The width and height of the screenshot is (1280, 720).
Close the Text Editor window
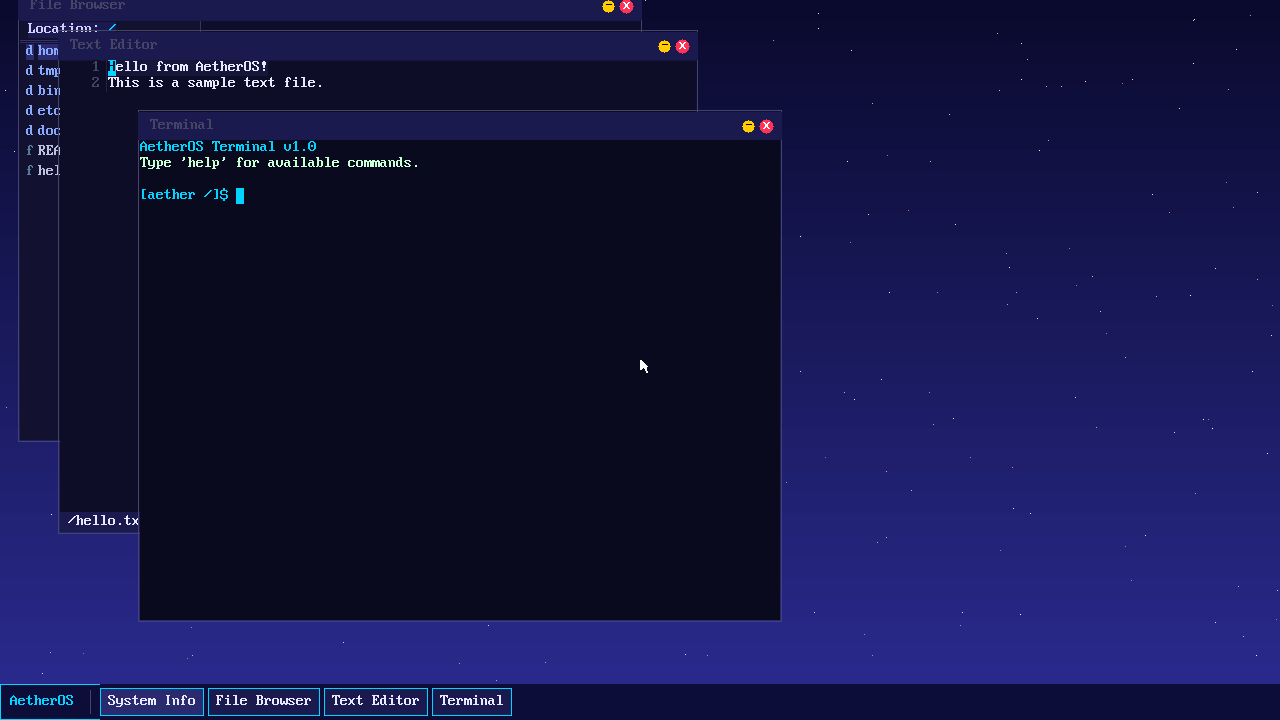(x=682, y=46)
